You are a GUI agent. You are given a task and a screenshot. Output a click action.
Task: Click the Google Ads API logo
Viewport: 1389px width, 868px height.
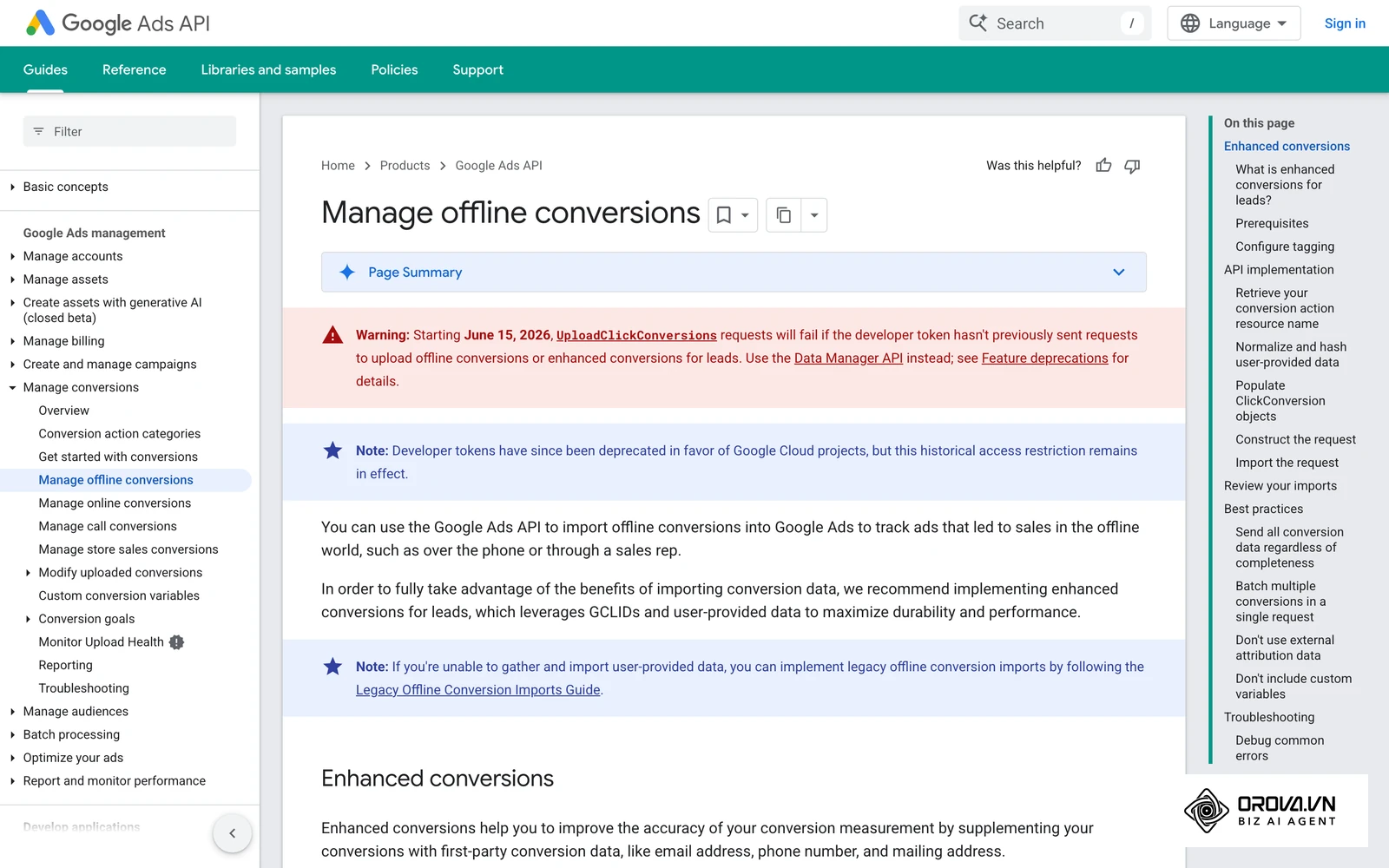[118, 23]
